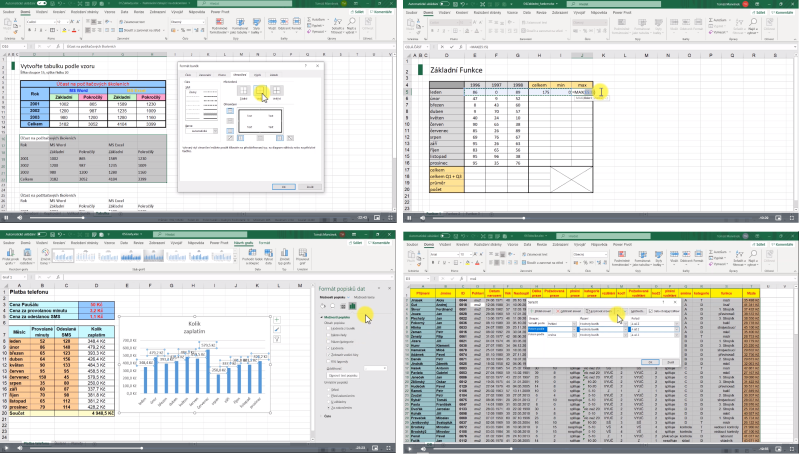This screenshot has height=454, width=799.
Task: Click OK in the sort dialog
Action: tap(650, 362)
